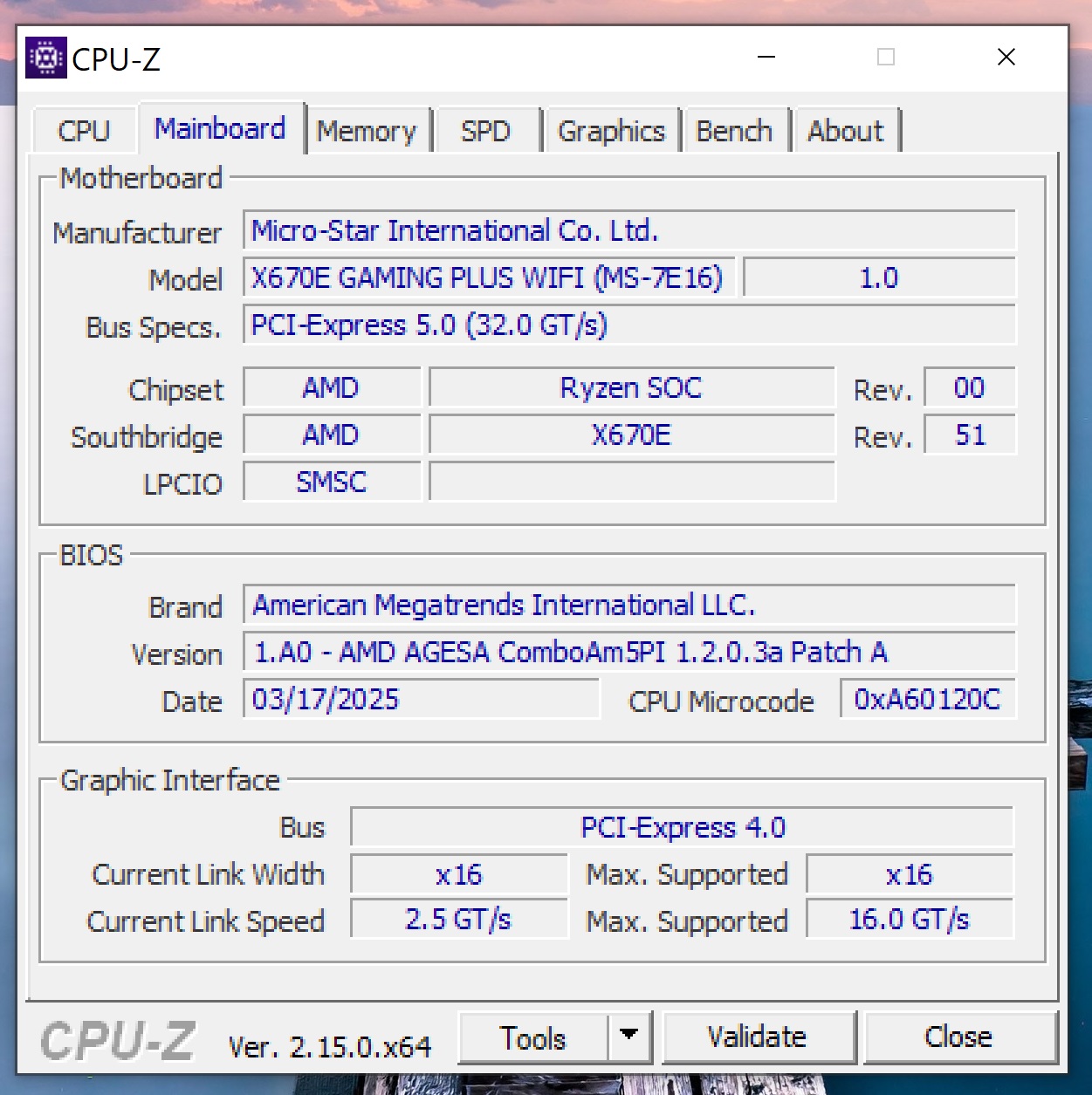
Task: Click the Bus Specs. label
Action: 154,327
